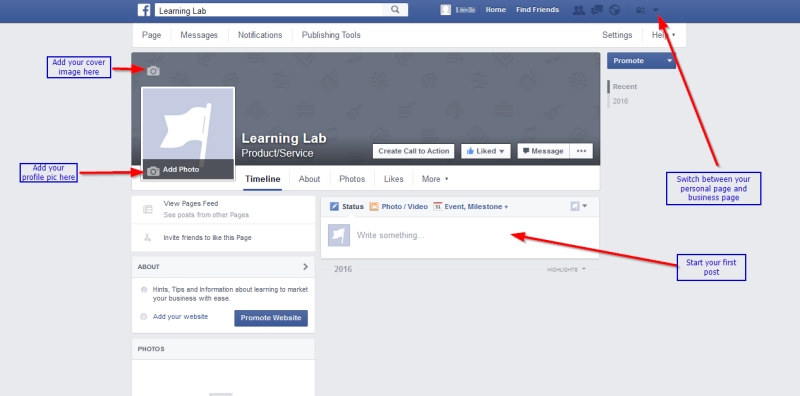Focus the Learning Lab search field
Screen dimensions: 800x396
(x=268, y=10)
